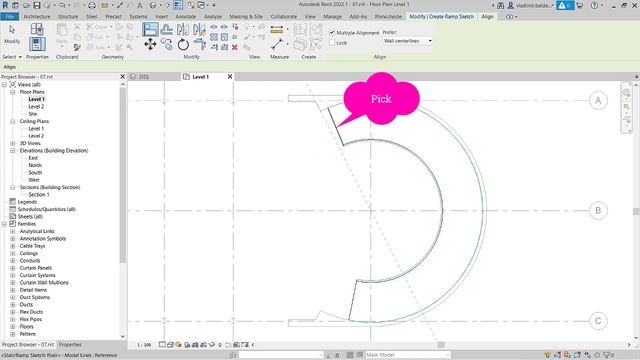Open Section 1 in Project Browser
This screenshot has width=640, height=360.
click(39, 195)
